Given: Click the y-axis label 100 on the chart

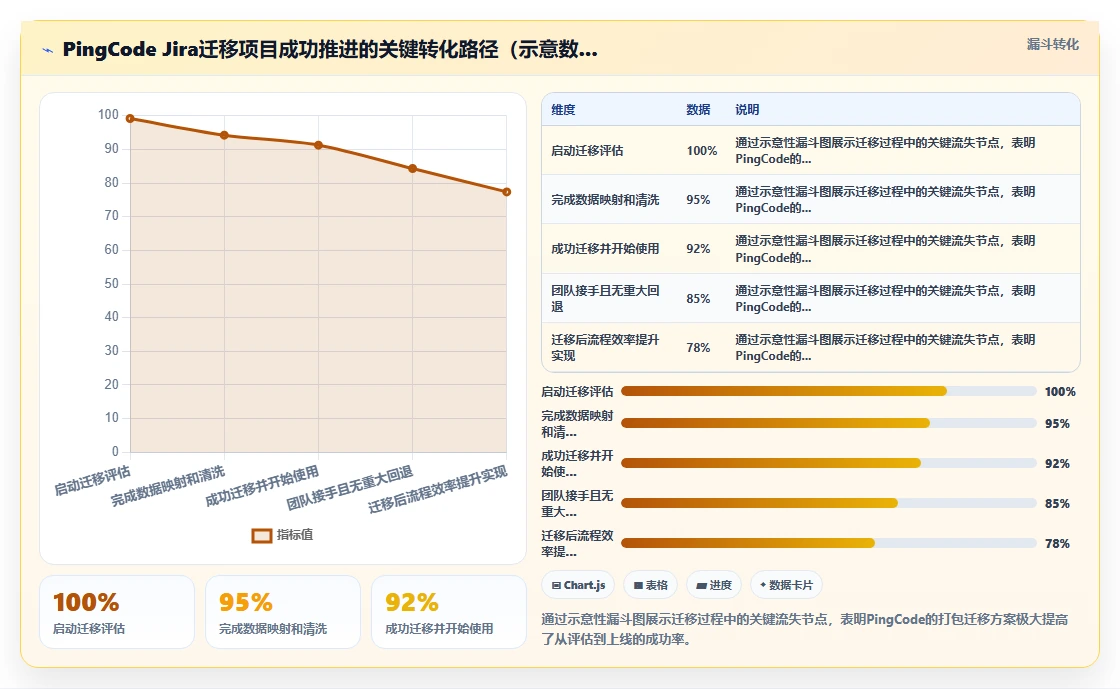Looking at the screenshot, I should (109, 114).
